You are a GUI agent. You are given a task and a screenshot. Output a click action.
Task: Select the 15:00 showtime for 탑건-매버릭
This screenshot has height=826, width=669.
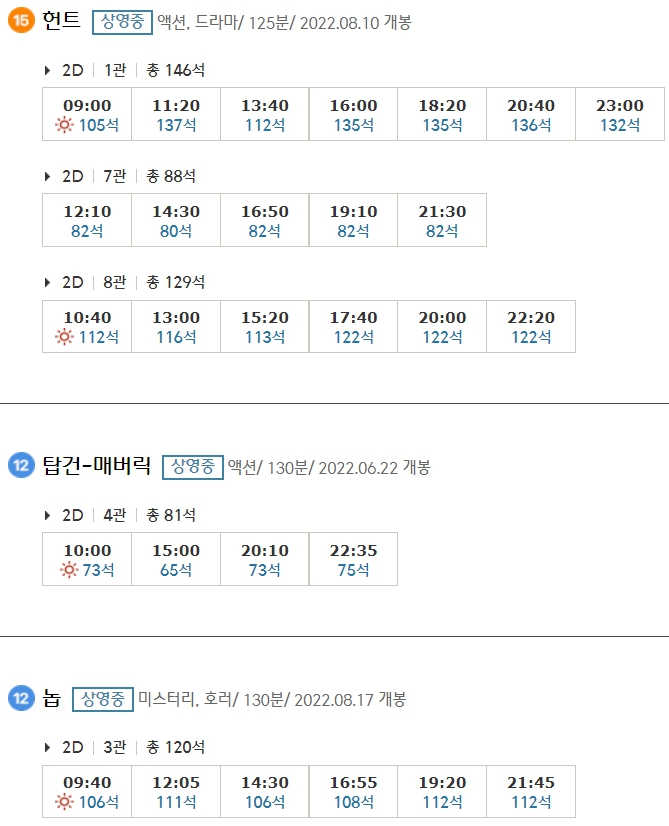174,559
